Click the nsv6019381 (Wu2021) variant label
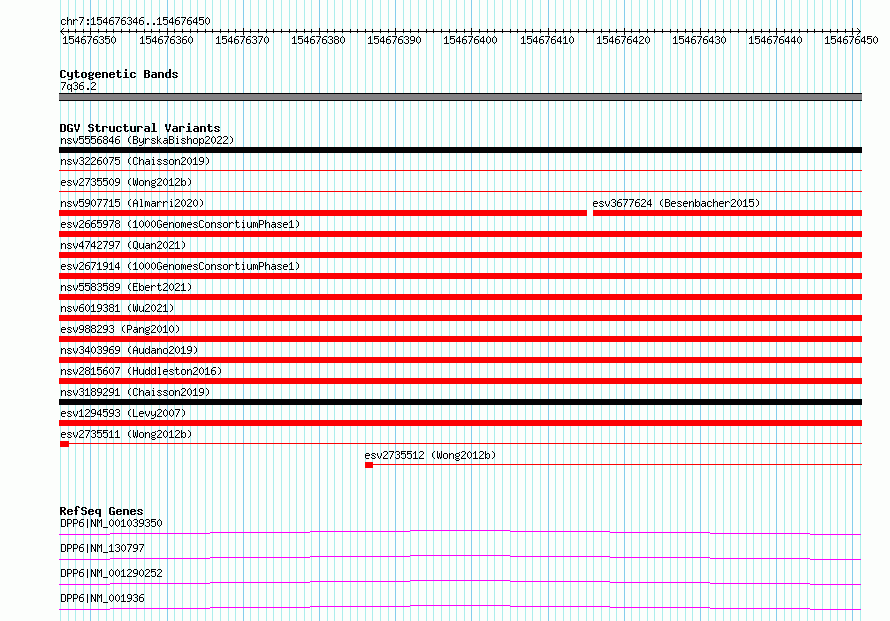The width and height of the screenshot is (890, 621). [x=117, y=308]
